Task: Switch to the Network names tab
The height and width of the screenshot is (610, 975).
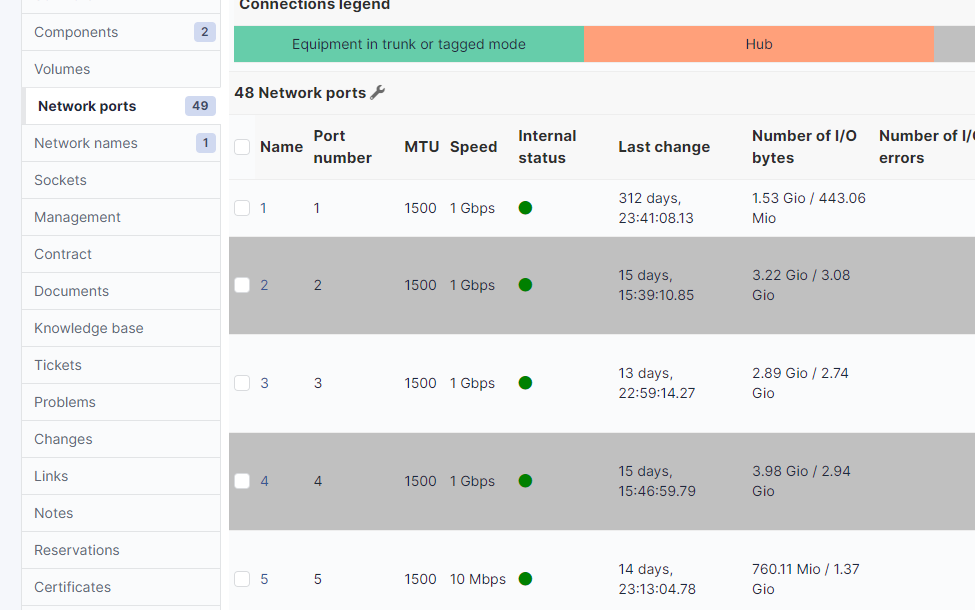Action: 85,143
